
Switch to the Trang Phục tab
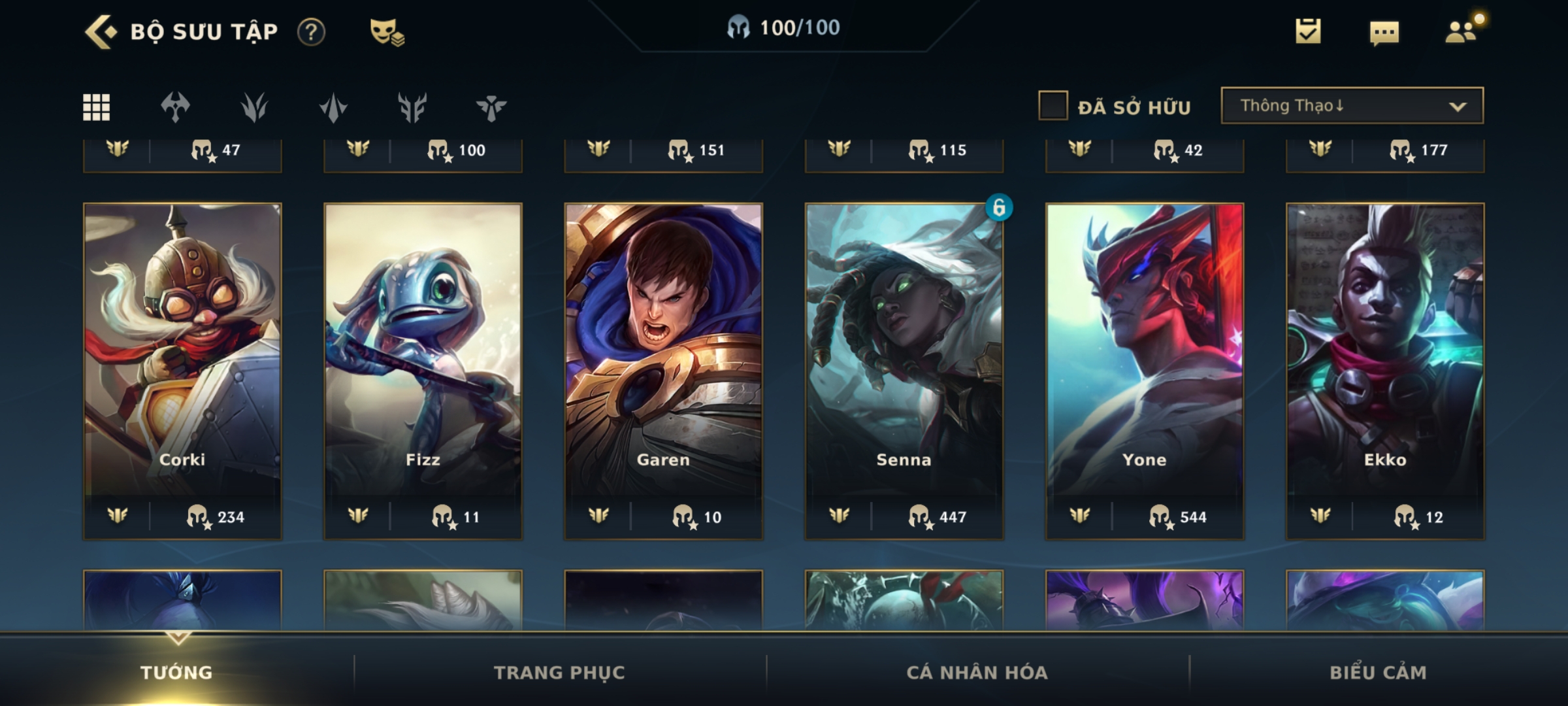click(x=559, y=672)
